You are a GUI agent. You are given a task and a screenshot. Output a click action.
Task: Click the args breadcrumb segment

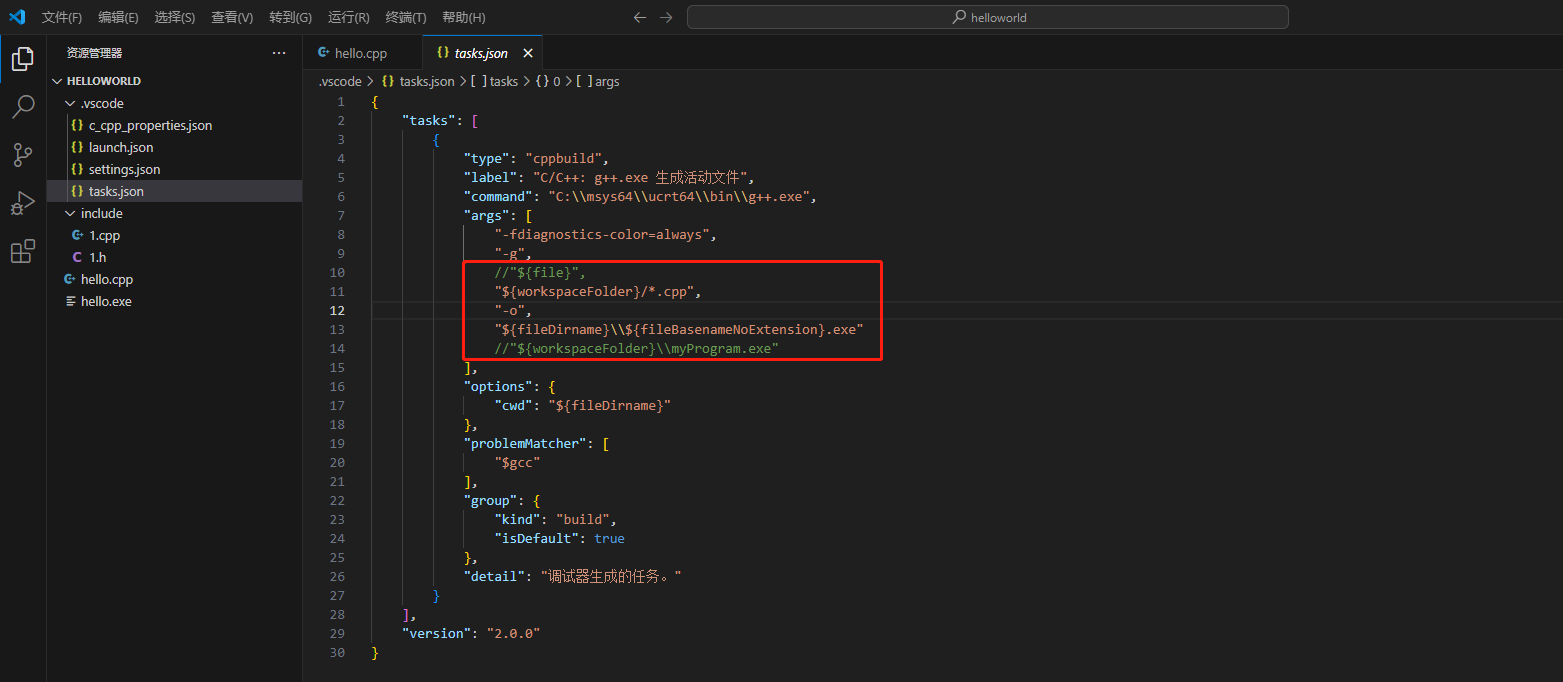(x=598, y=81)
